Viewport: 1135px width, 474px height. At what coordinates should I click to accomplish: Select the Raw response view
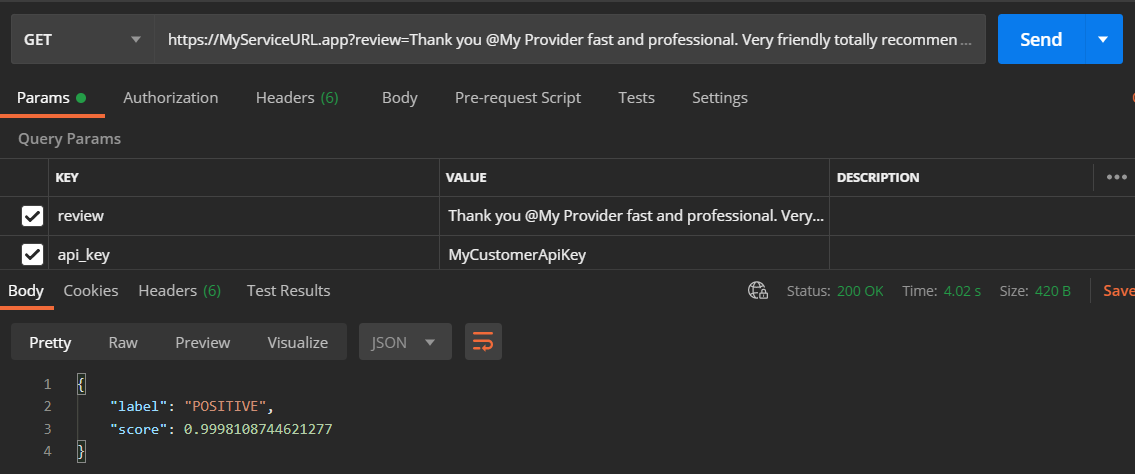tap(123, 342)
